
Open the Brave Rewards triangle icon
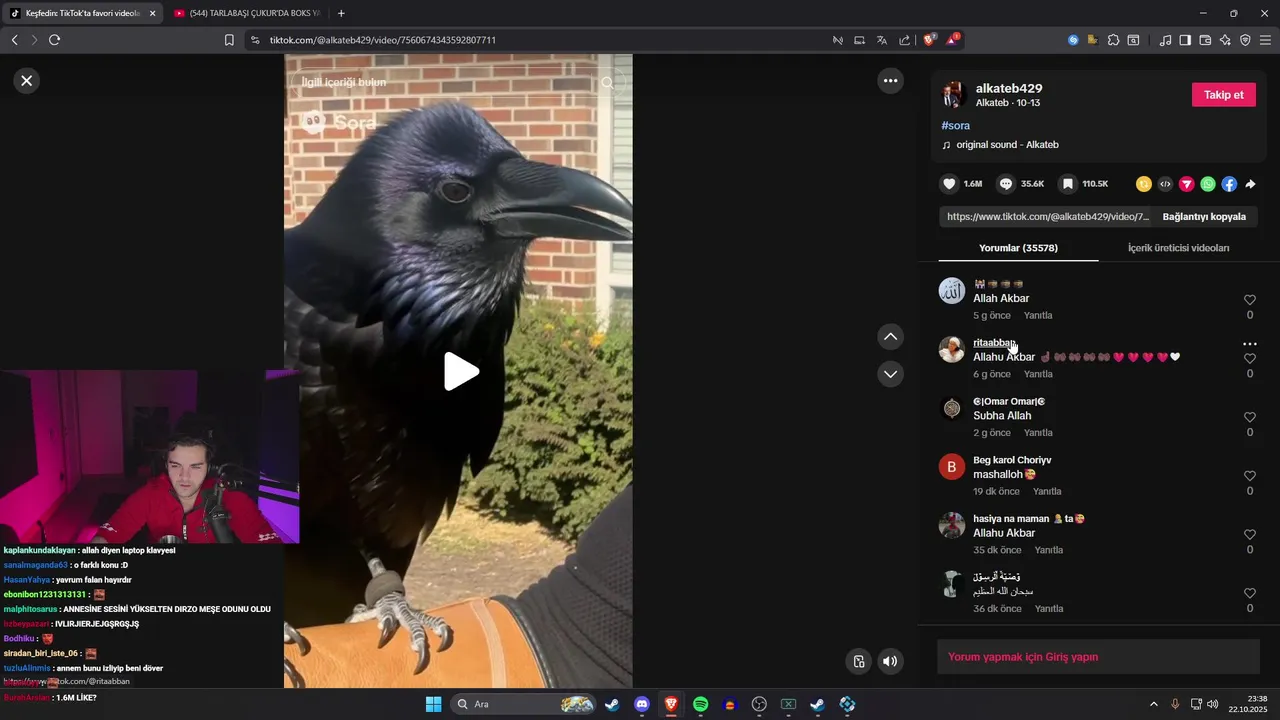(x=953, y=40)
